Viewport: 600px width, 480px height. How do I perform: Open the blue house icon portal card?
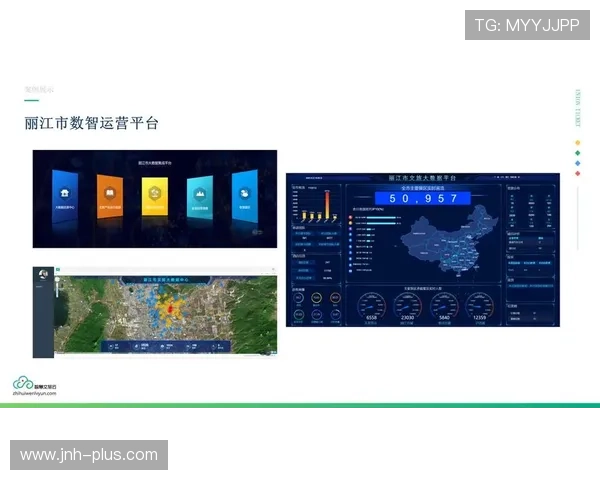point(65,196)
